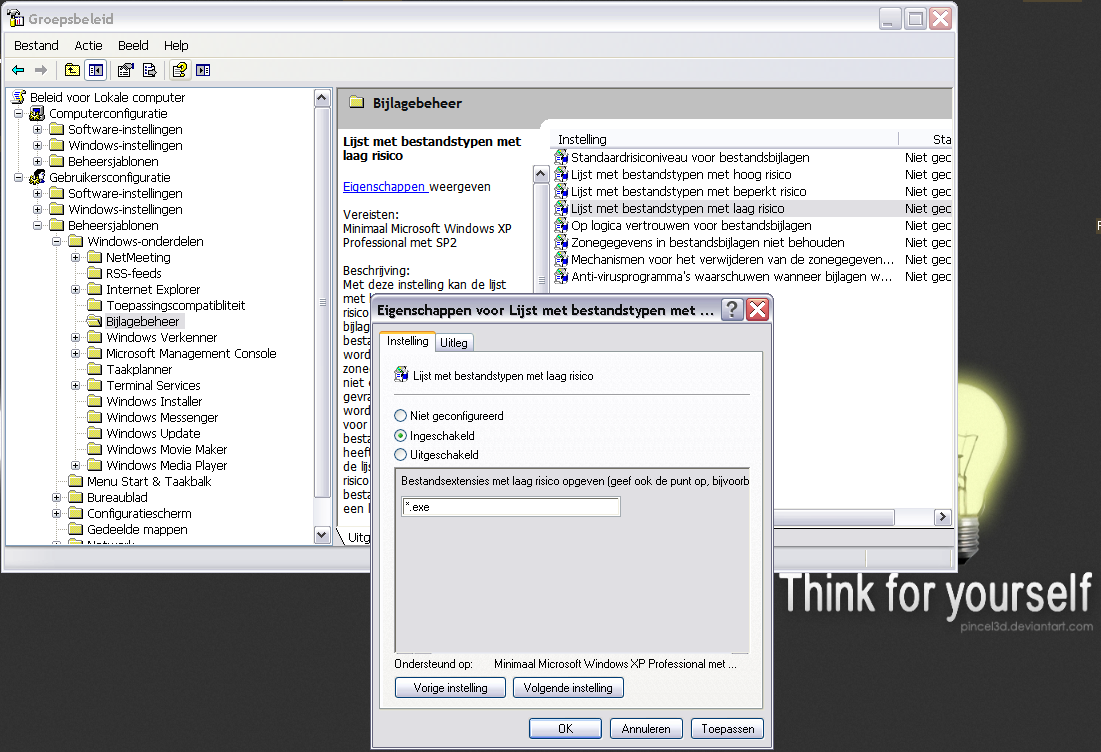Open the Bestand menu
The height and width of the screenshot is (752, 1101).
pos(37,46)
